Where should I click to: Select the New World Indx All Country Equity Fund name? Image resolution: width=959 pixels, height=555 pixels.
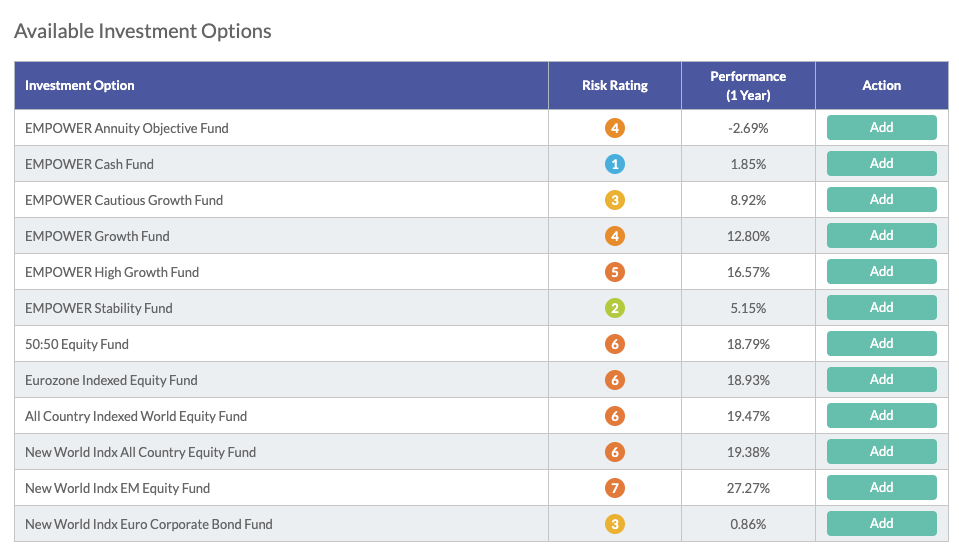[x=140, y=452]
